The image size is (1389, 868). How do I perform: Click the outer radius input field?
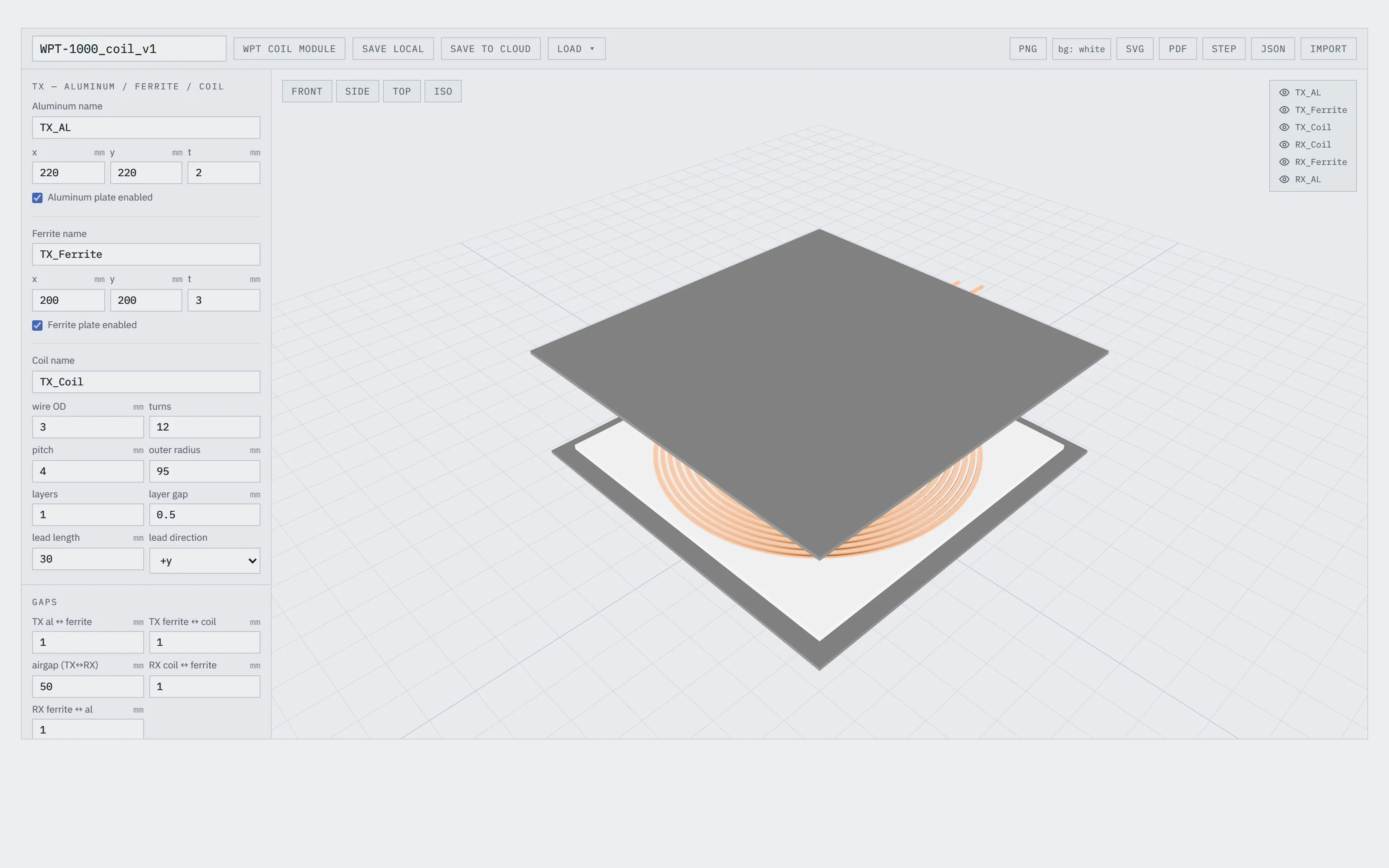point(204,471)
